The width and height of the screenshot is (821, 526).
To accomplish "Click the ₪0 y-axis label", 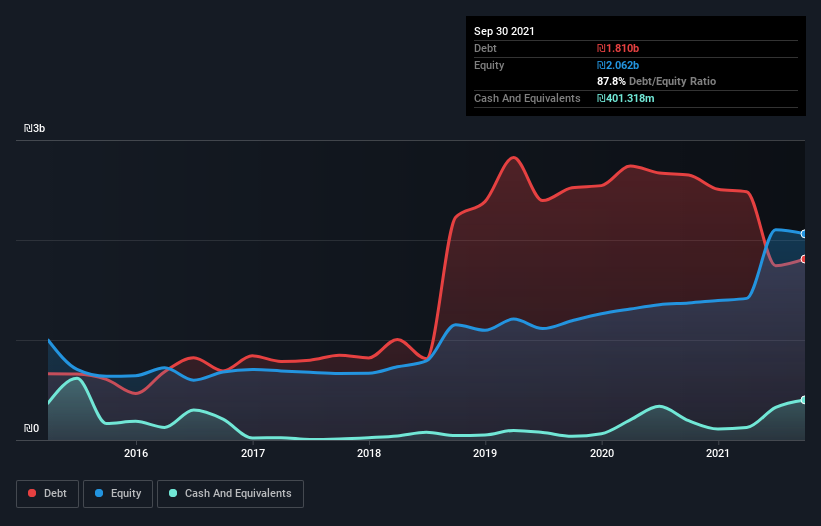I will [x=31, y=428].
